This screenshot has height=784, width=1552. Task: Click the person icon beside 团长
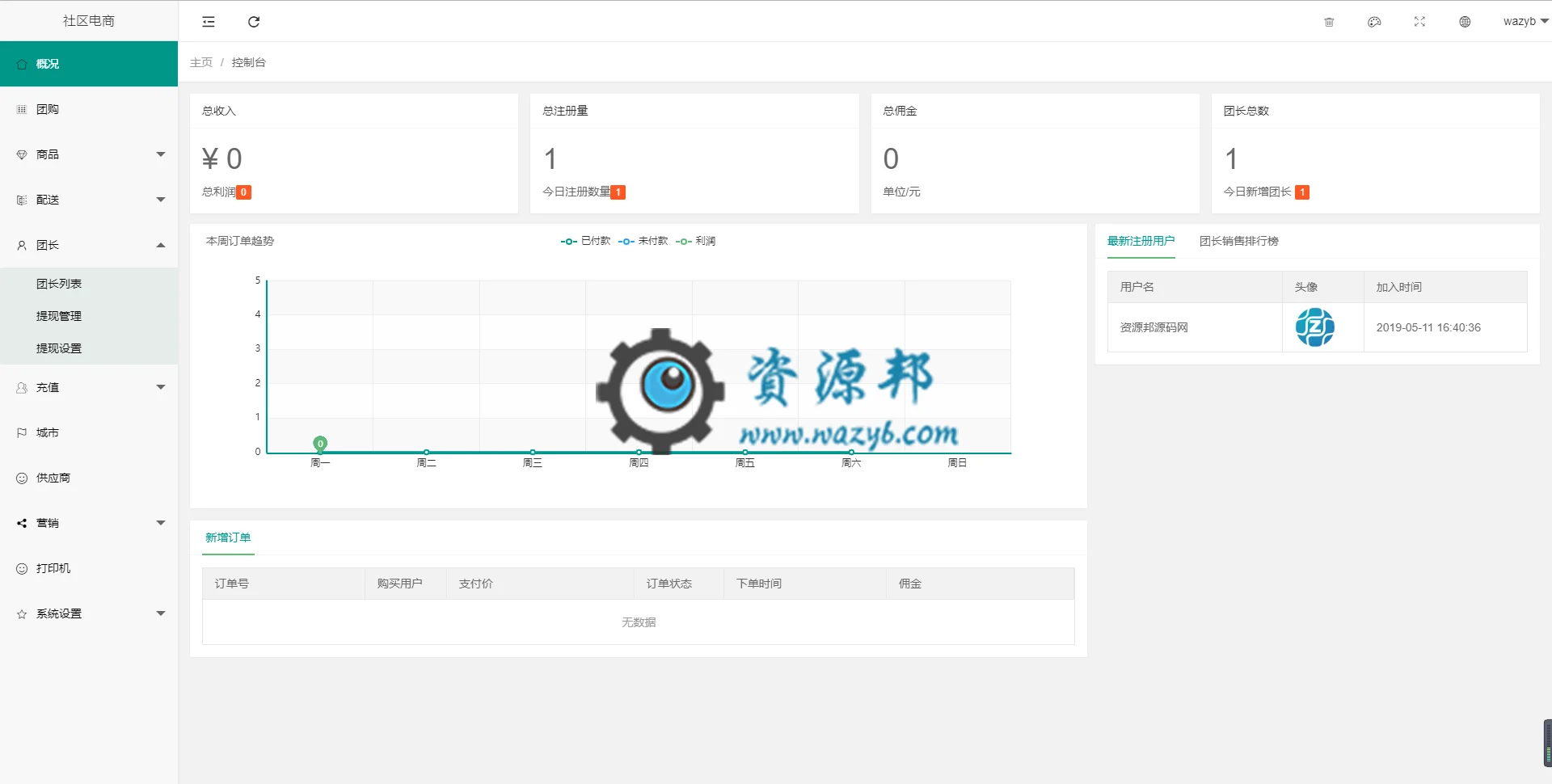22,245
